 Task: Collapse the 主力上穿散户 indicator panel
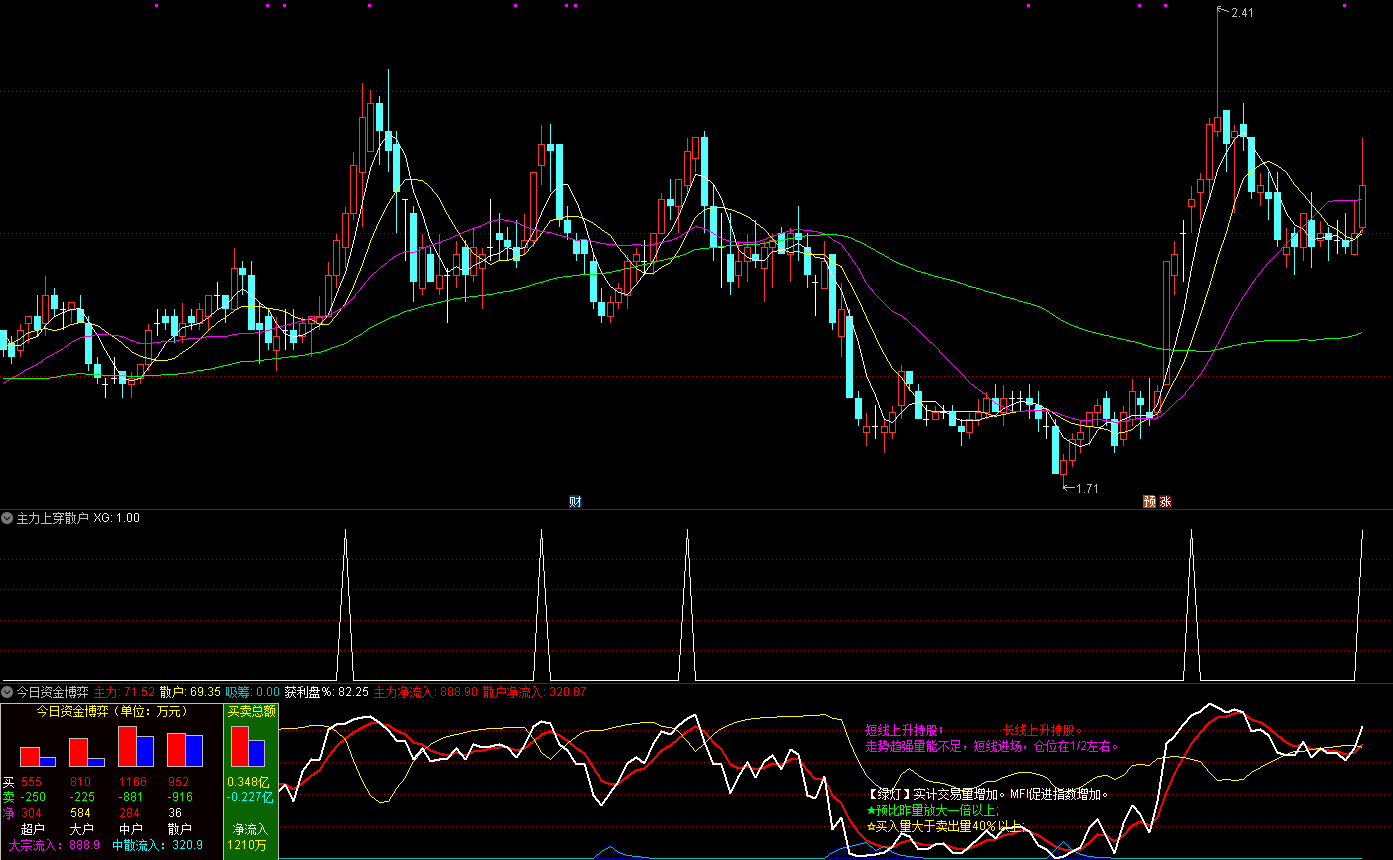click(x=7, y=518)
